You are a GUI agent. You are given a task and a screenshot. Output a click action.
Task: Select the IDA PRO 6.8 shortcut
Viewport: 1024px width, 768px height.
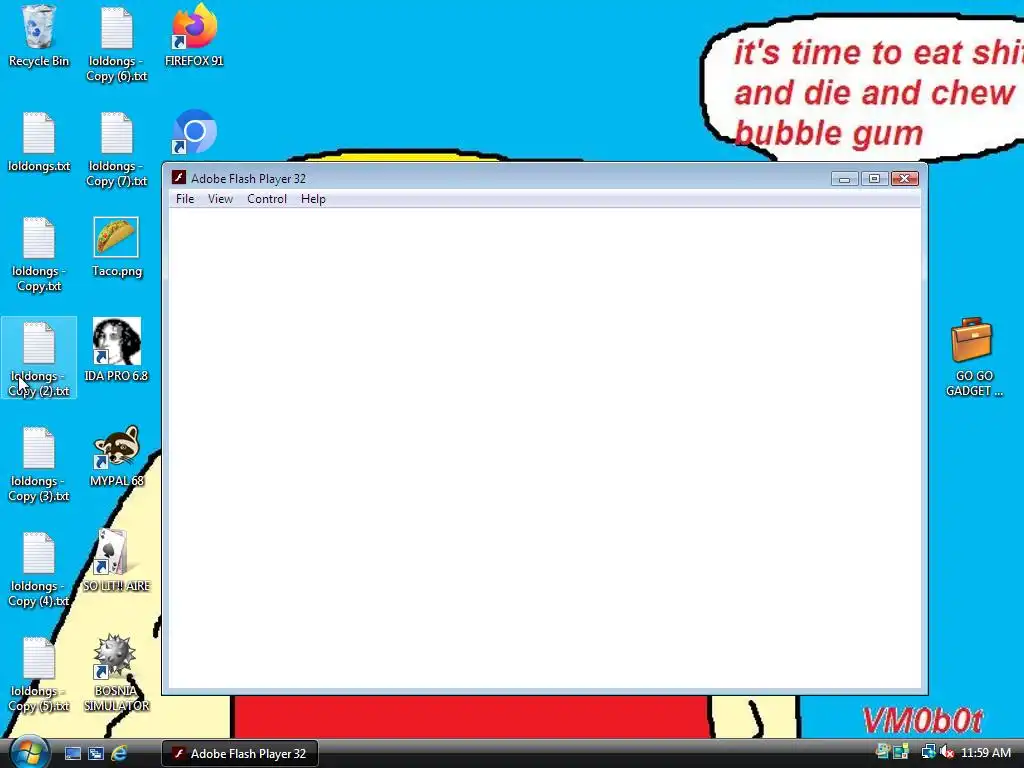point(116,350)
